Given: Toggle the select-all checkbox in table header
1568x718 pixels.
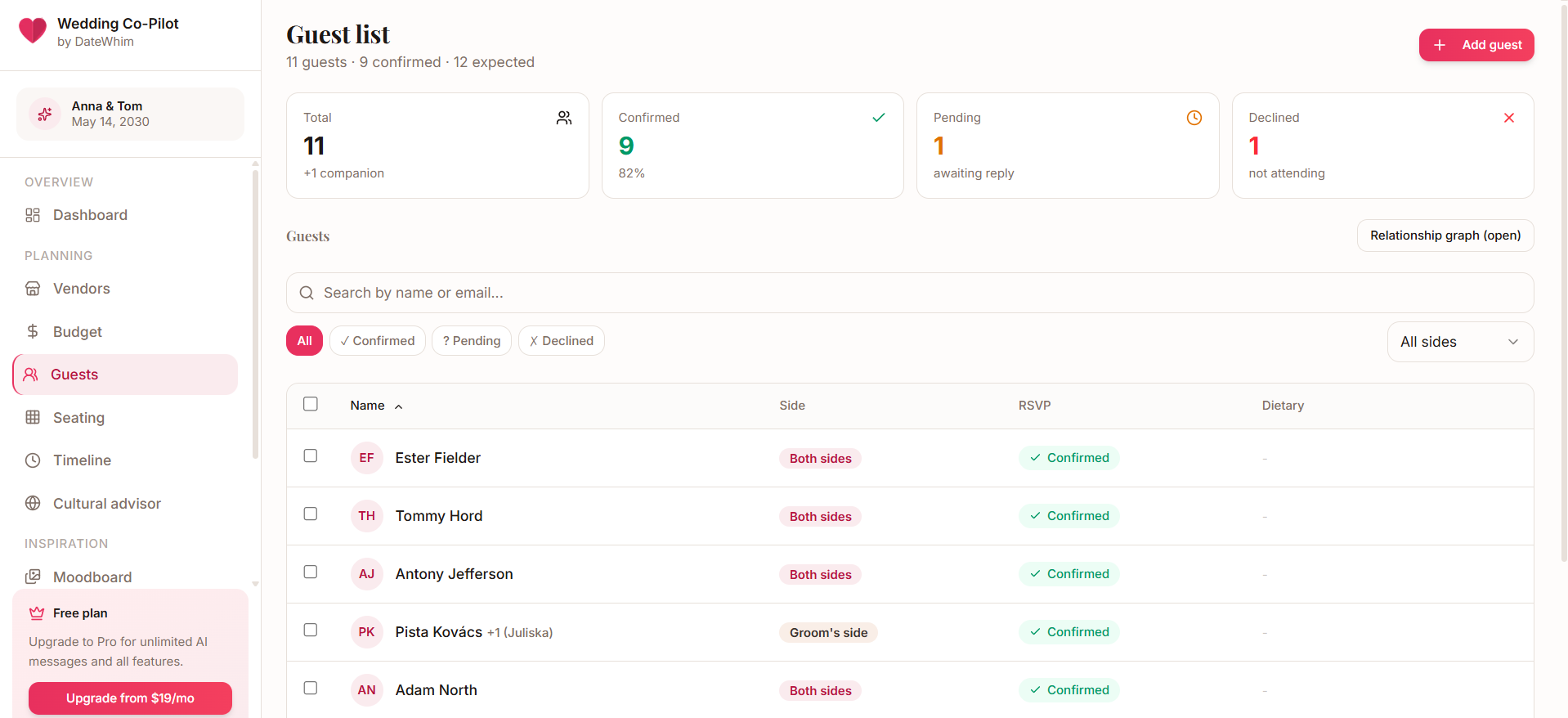Looking at the screenshot, I should [x=311, y=404].
